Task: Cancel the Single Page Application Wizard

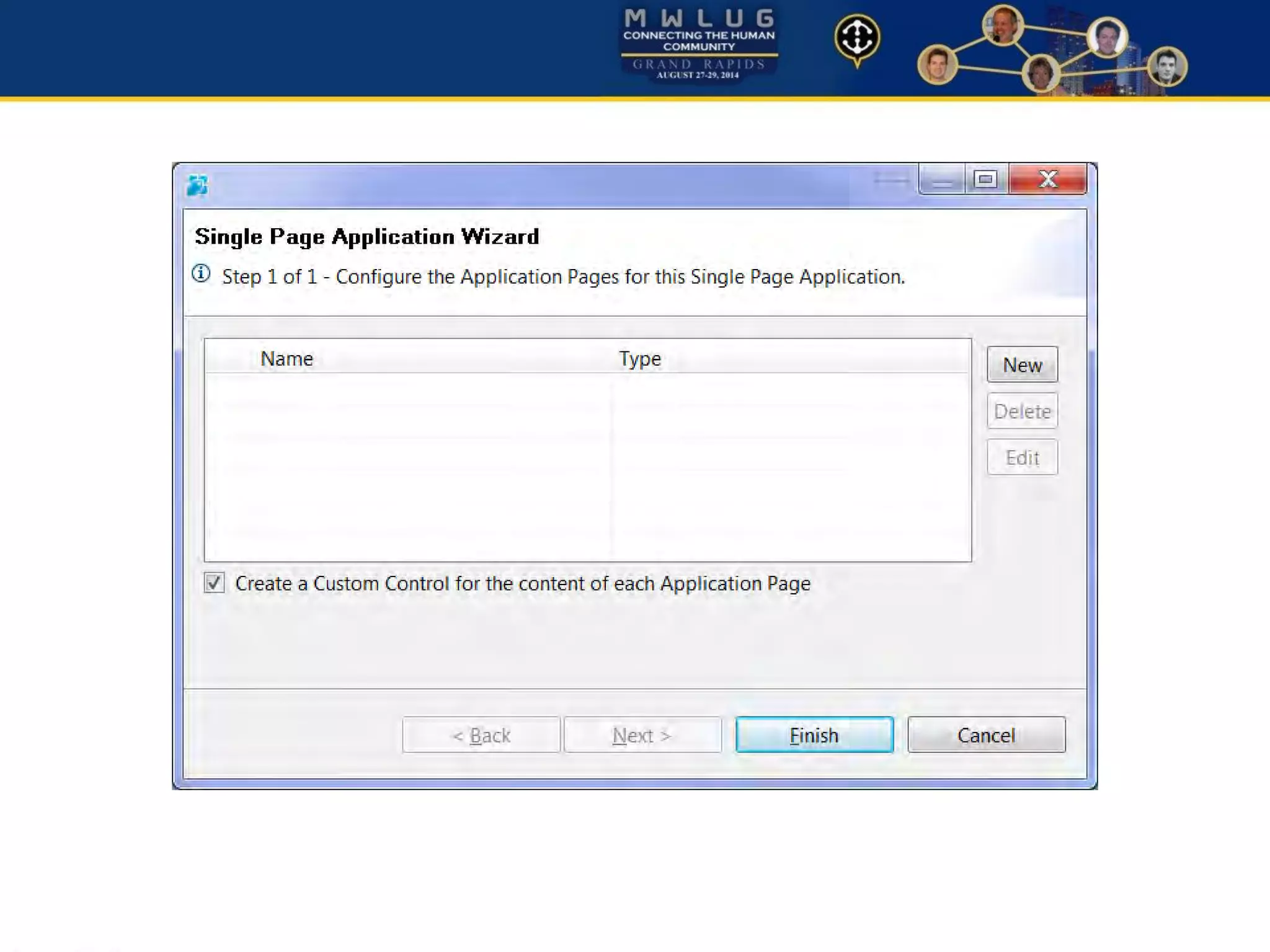Action: (x=986, y=735)
